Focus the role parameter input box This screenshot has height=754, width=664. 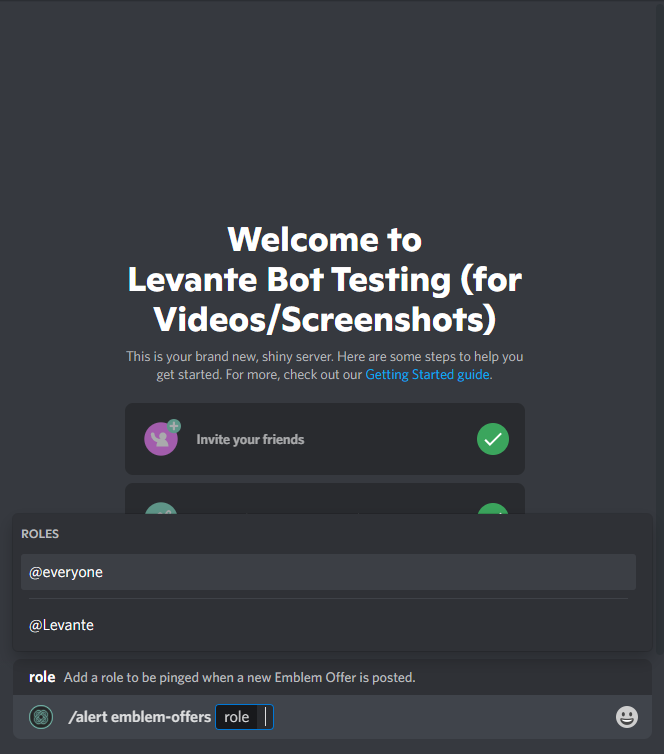(x=244, y=717)
